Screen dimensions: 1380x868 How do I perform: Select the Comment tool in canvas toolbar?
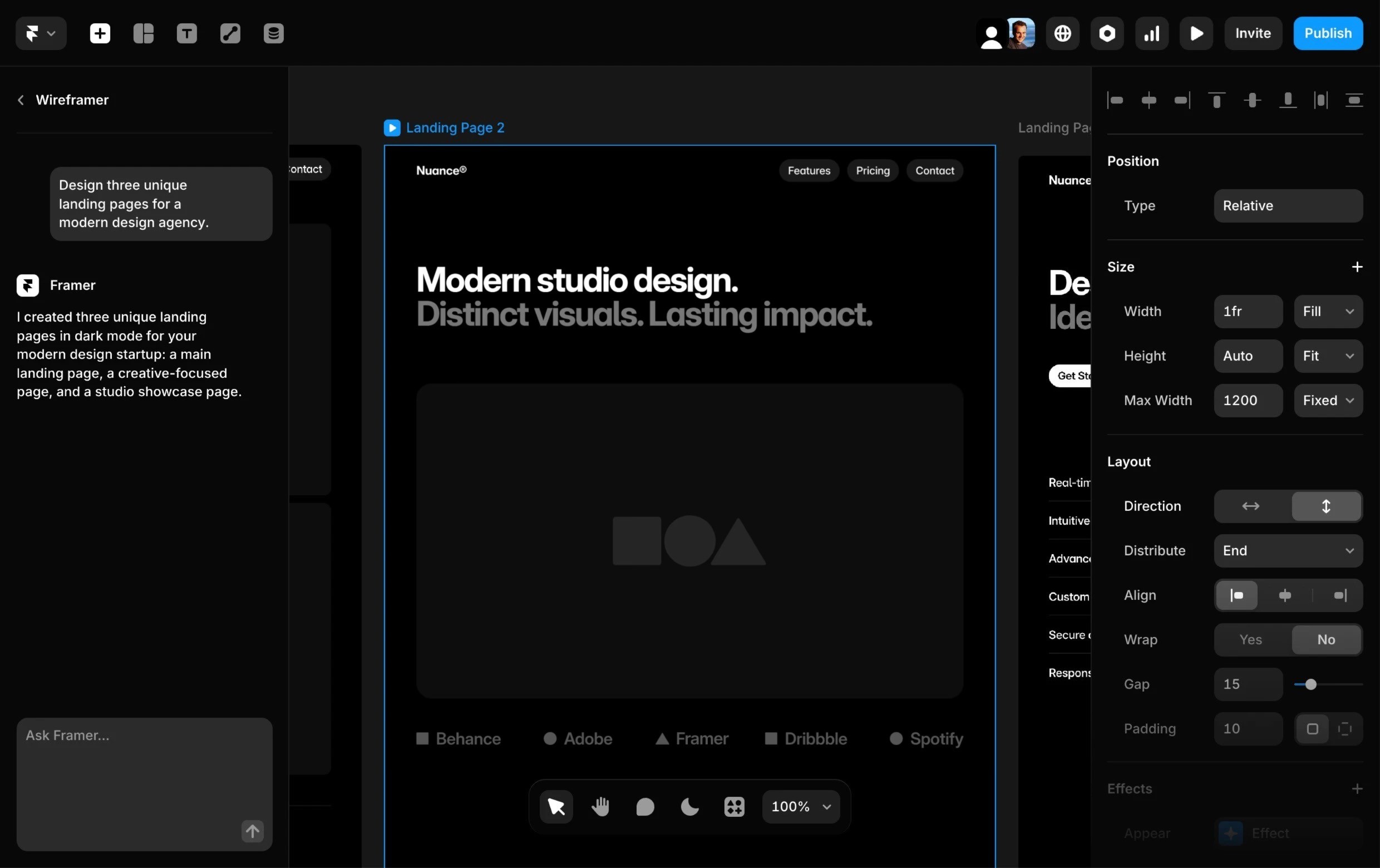tap(645, 806)
